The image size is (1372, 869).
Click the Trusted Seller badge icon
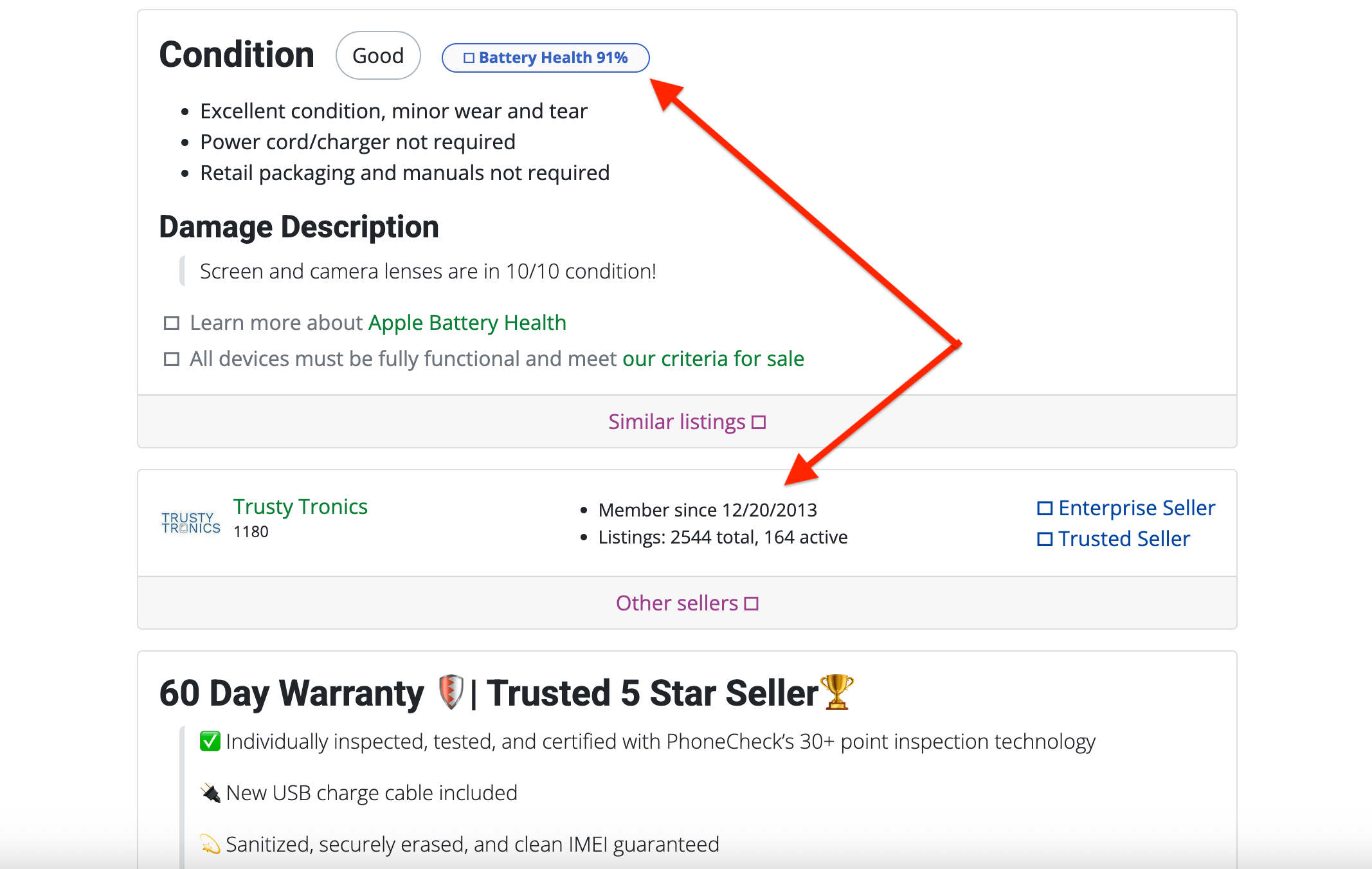[x=1045, y=539]
